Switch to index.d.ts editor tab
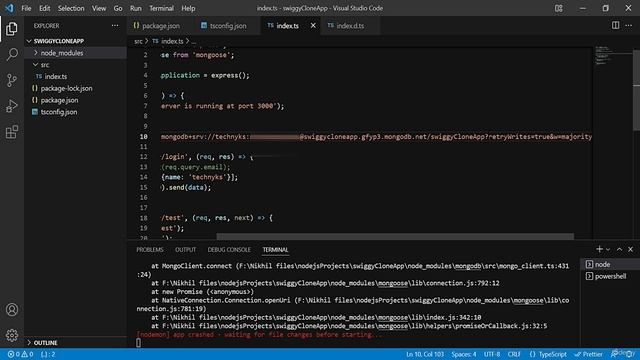 [350, 26]
